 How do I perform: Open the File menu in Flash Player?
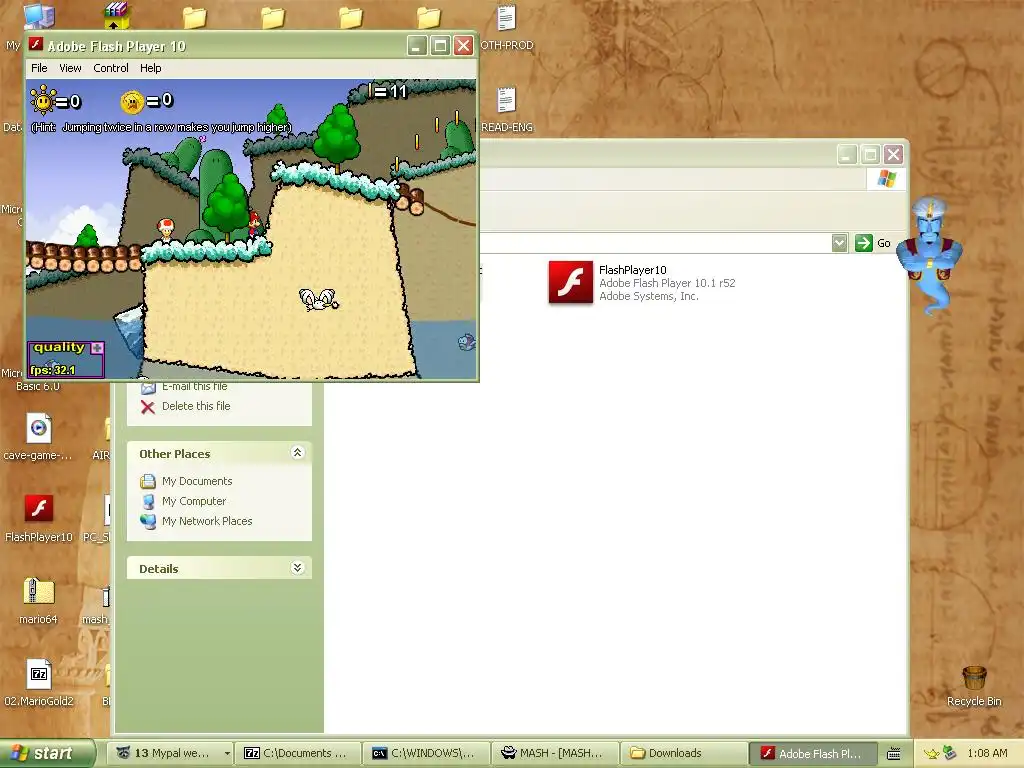tap(39, 68)
